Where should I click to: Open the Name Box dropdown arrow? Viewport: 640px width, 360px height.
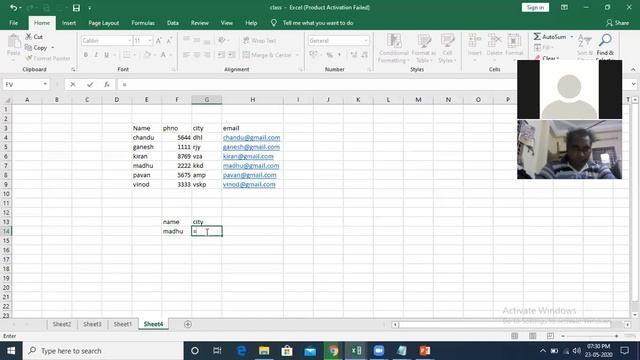point(45,84)
